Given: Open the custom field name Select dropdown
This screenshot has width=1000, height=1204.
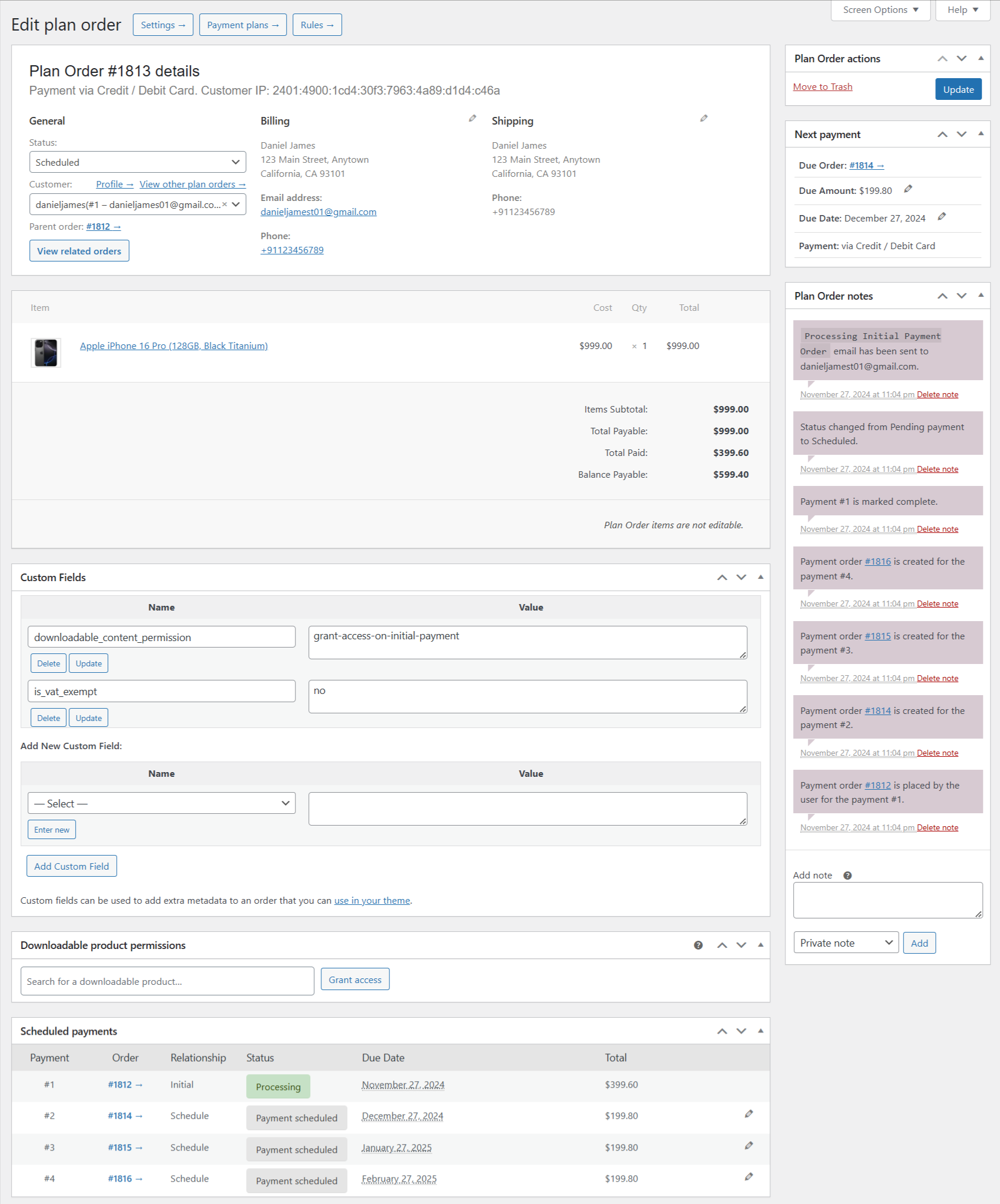Looking at the screenshot, I should point(161,803).
